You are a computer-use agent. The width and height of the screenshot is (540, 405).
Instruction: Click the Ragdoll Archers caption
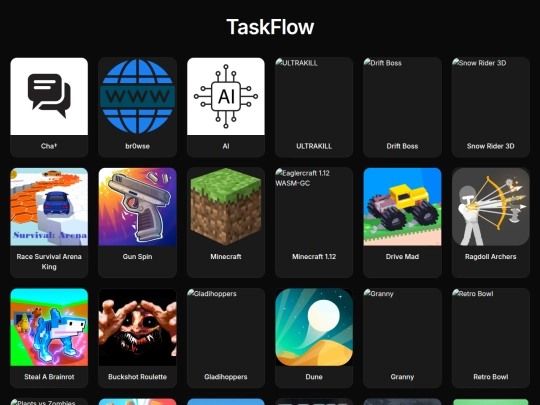(x=491, y=257)
